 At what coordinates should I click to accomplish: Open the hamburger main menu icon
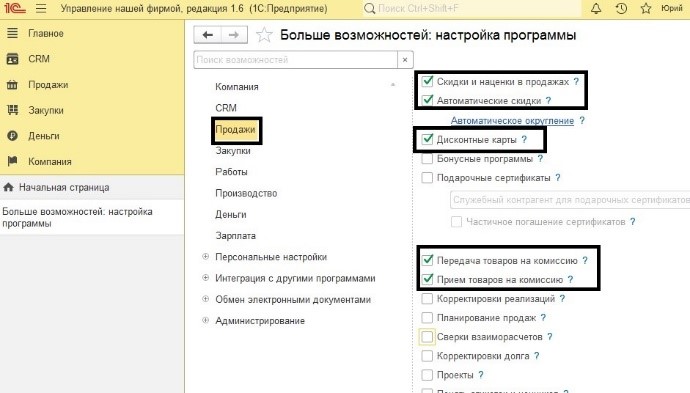click(41, 8)
